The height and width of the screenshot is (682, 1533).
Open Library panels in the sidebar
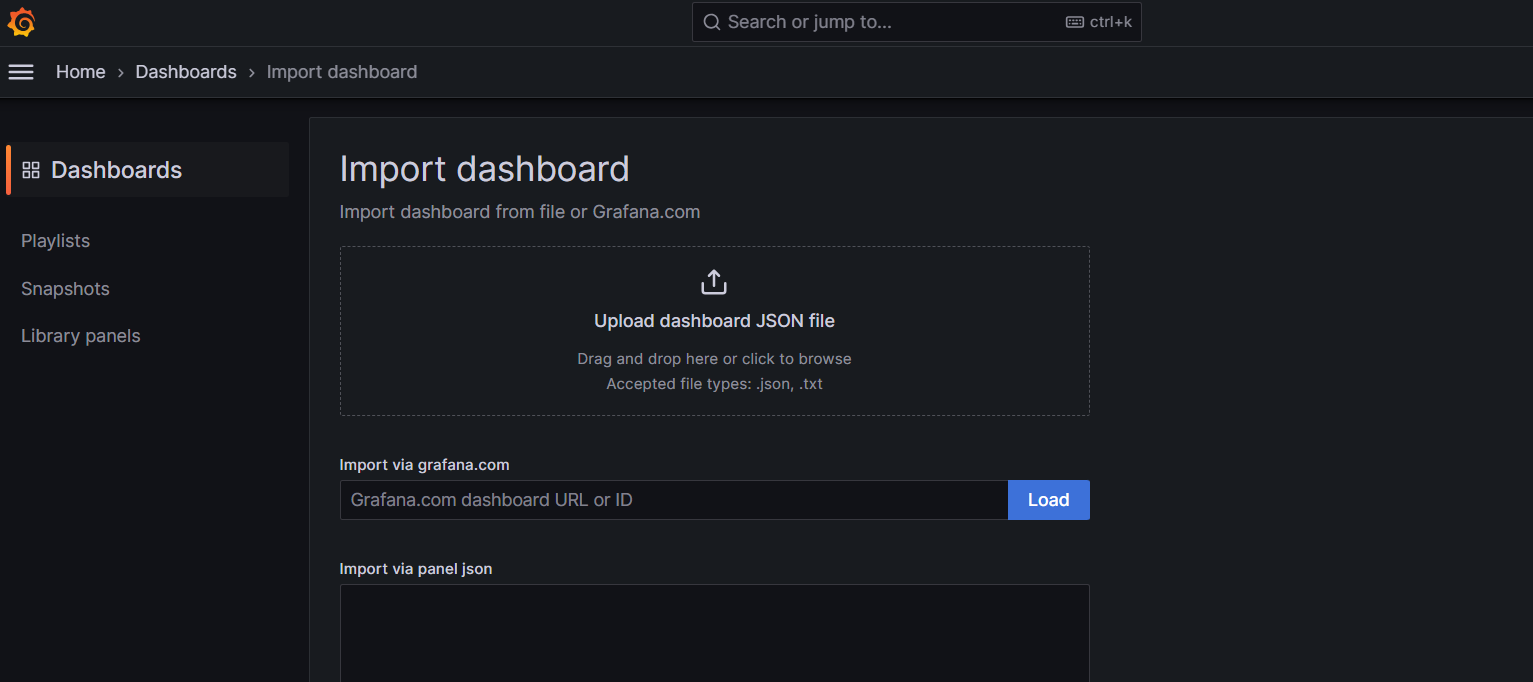coord(81,336)
